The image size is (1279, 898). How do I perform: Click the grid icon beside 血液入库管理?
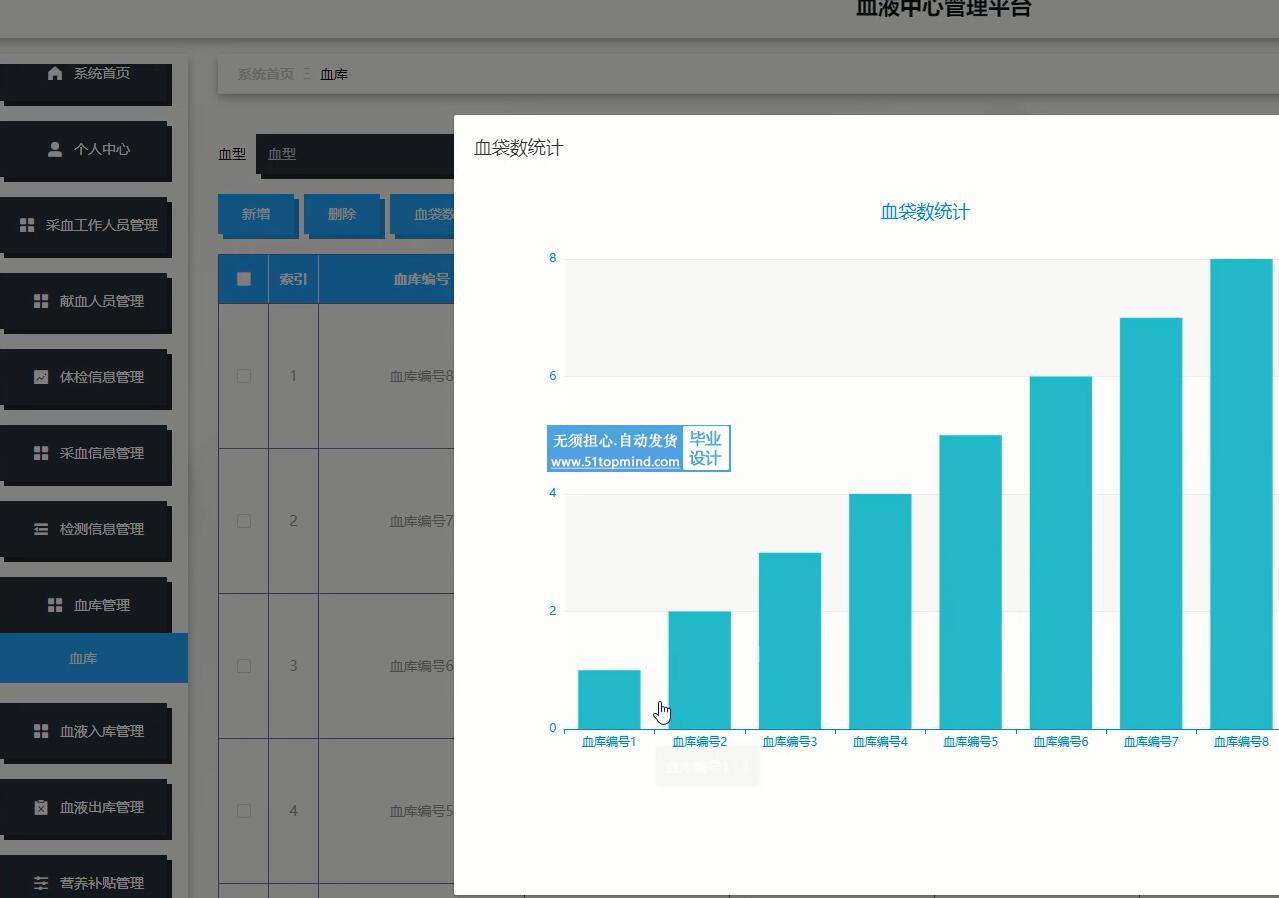click(x=41, y=731)
